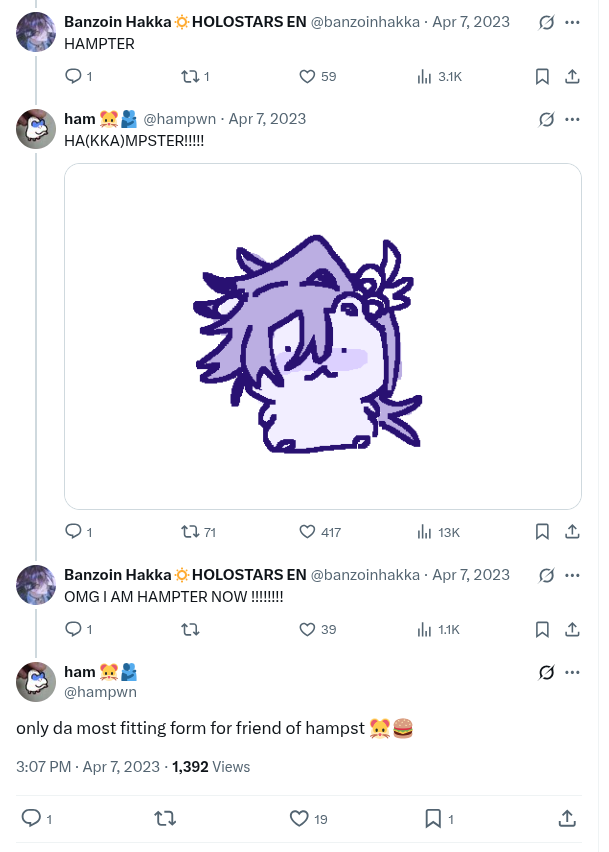Open more options on HAMPTER tweet
The height and width of the screenshot is (852, 609).
tap(572, 21)
